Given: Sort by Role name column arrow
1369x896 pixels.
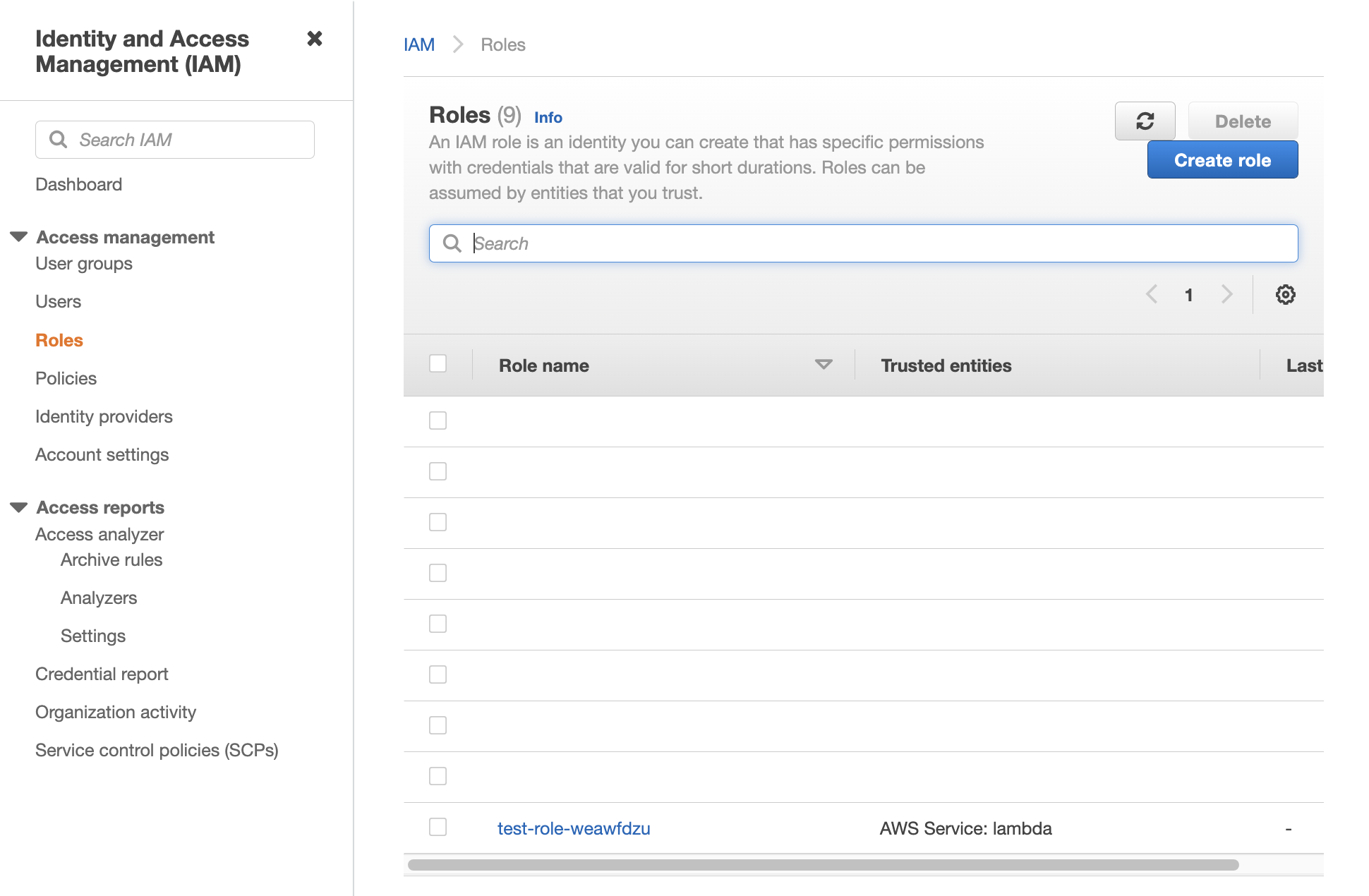Looking at the screenshot, I should (x=823, y=365).
